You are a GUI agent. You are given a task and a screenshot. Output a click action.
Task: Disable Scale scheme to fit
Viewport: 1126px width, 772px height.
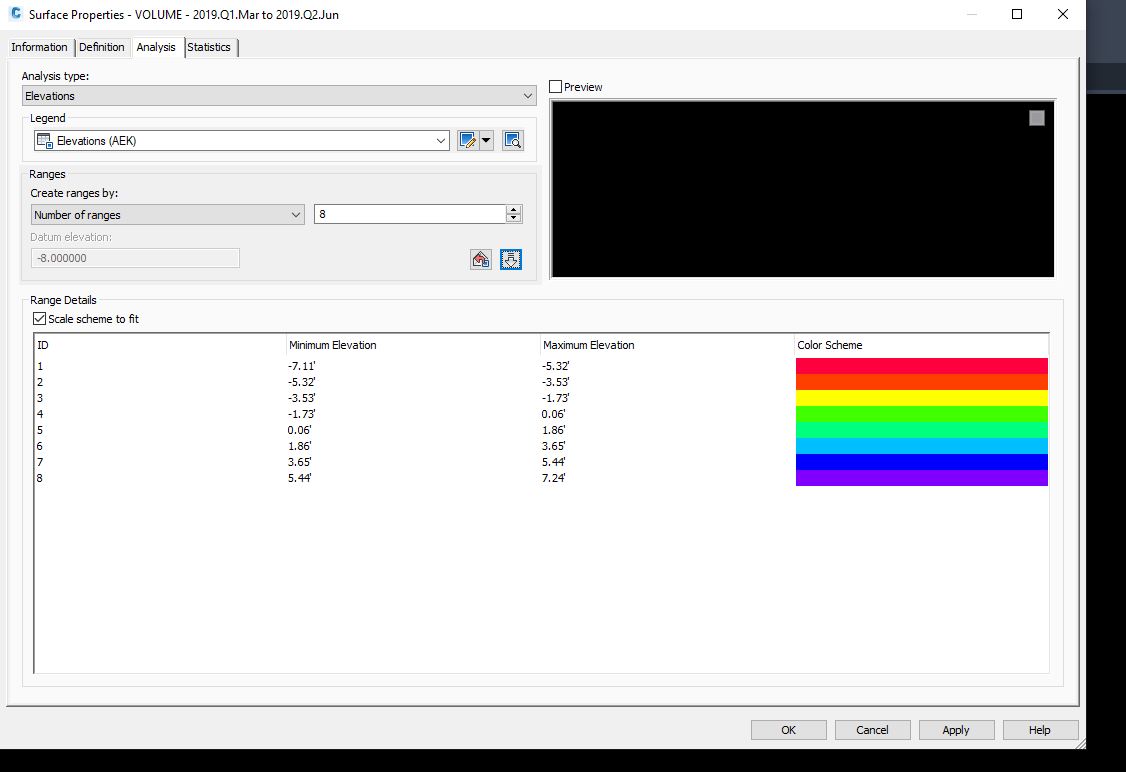37,318
